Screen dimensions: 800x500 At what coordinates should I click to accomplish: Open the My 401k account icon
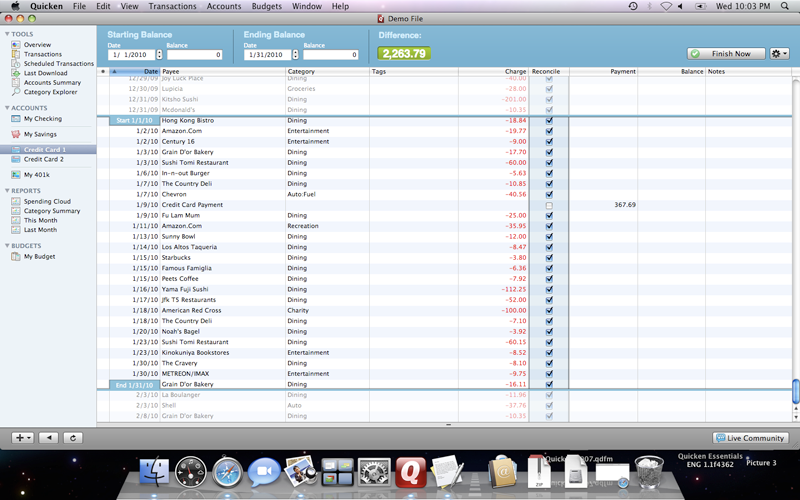click(x=16, y=174)
